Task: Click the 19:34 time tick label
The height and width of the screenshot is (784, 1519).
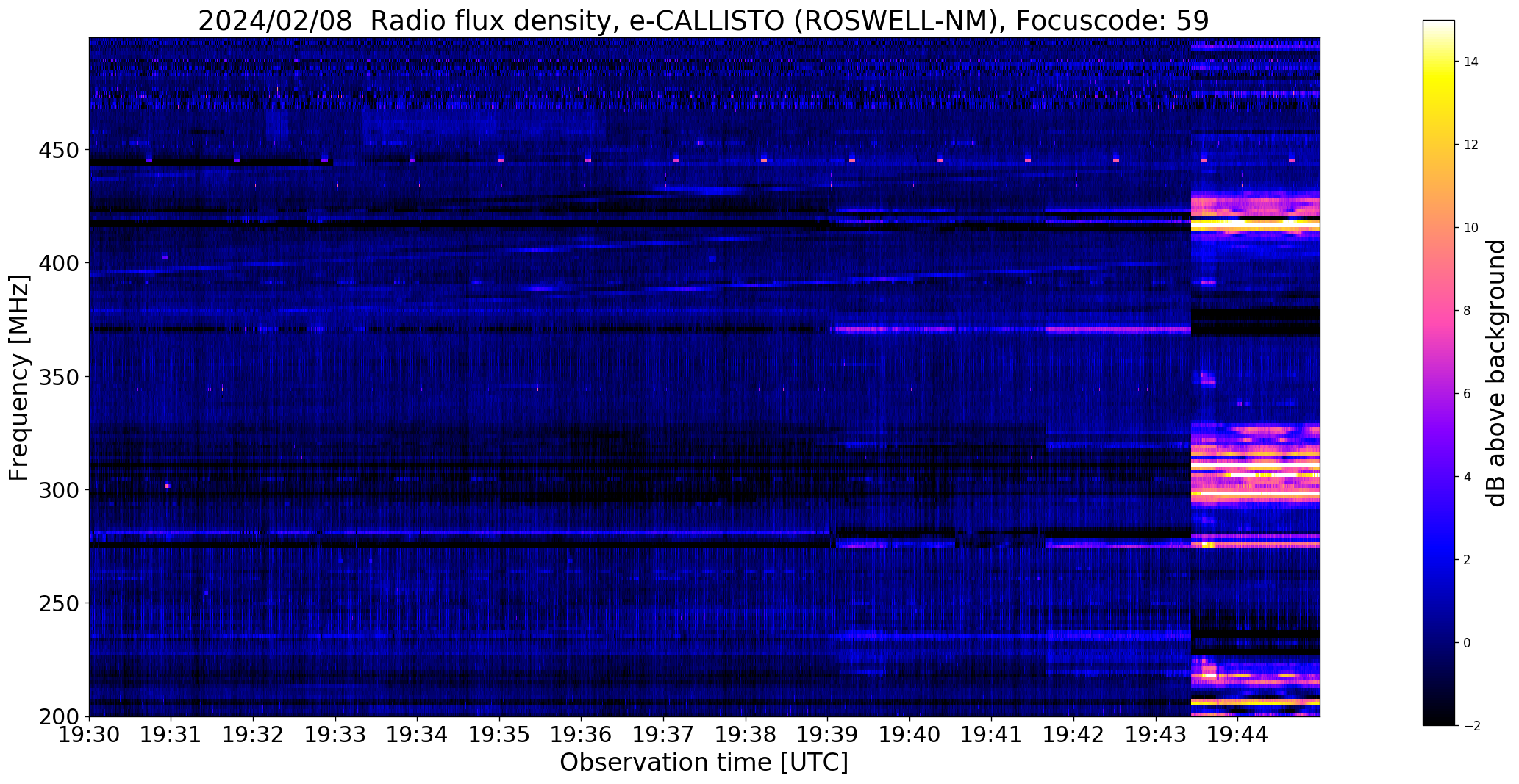Action: (418, 734)
